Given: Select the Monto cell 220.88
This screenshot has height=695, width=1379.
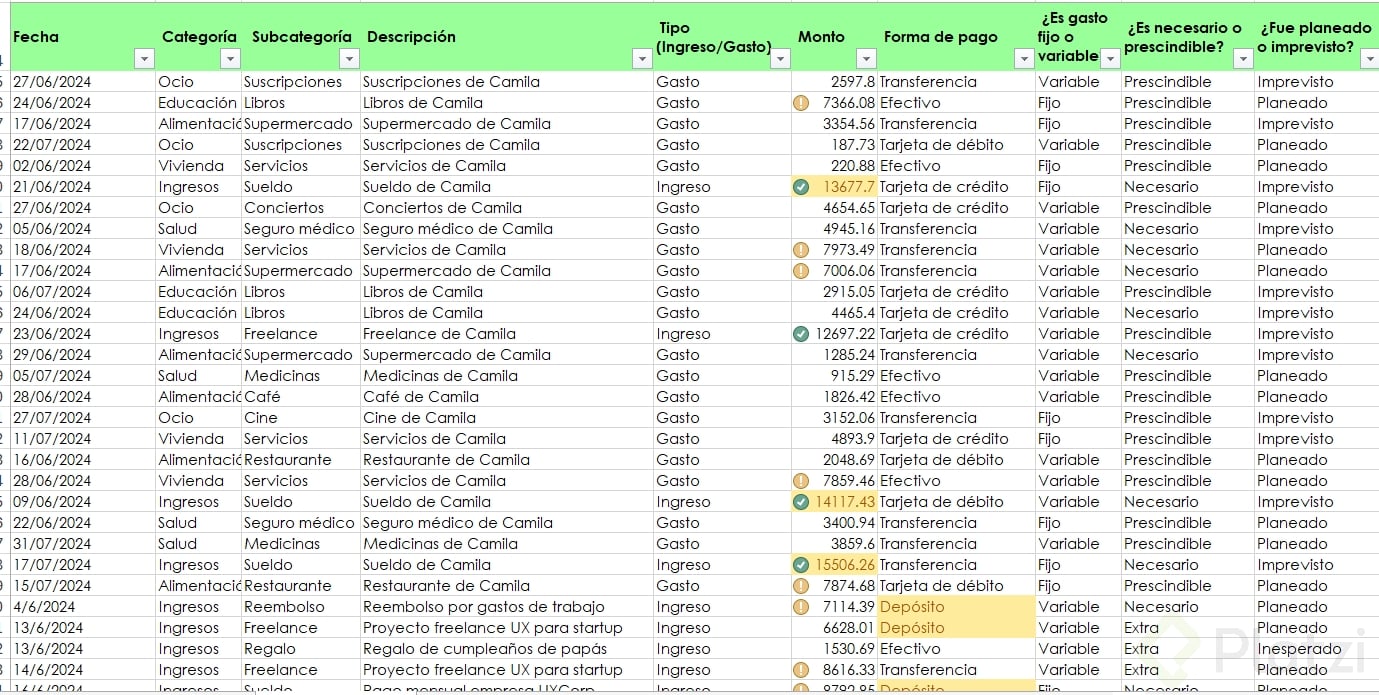Looking at the screenshot, I should 834,166.
